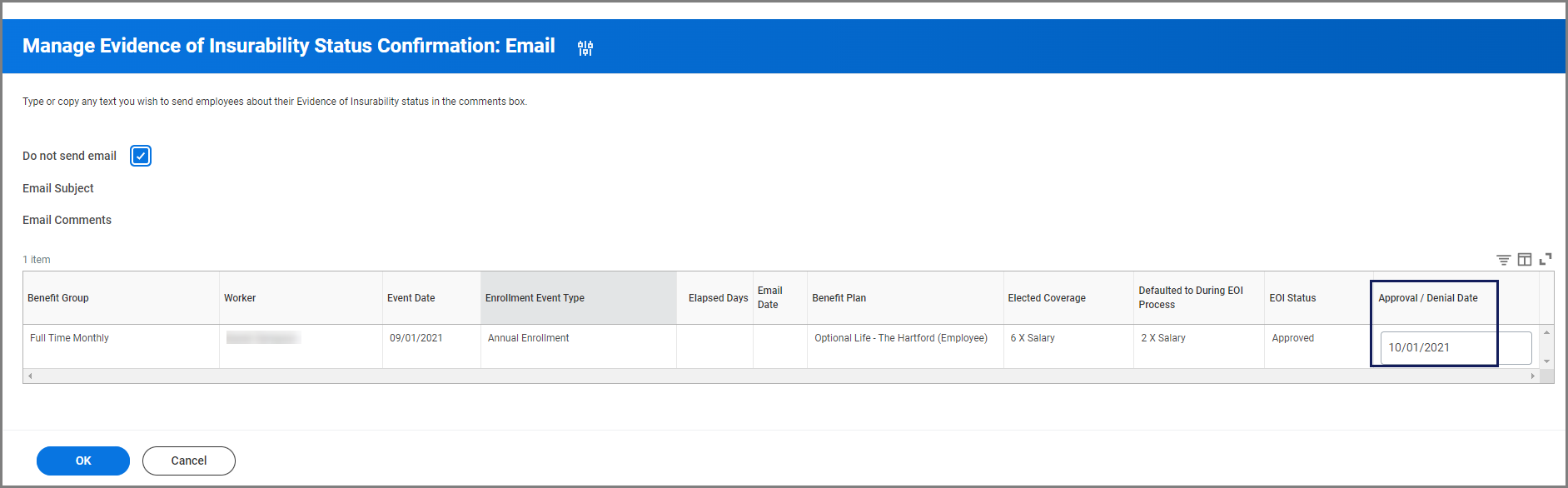Click the OK button
Viewport: 1568px width, 488px height.
pyautogui.click(x=83, y=461)
